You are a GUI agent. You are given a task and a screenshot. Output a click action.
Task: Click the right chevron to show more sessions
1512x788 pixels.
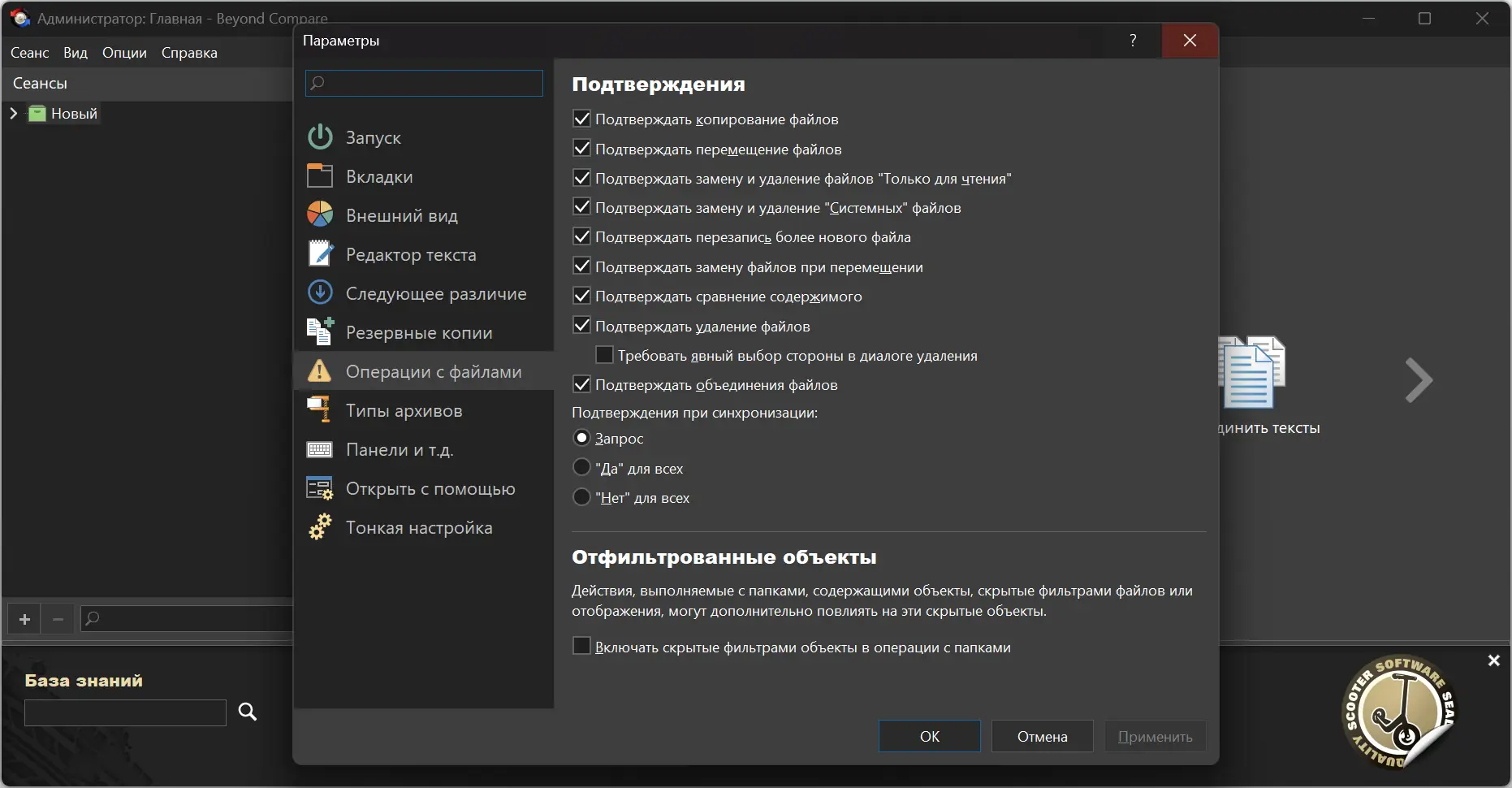1418,380
